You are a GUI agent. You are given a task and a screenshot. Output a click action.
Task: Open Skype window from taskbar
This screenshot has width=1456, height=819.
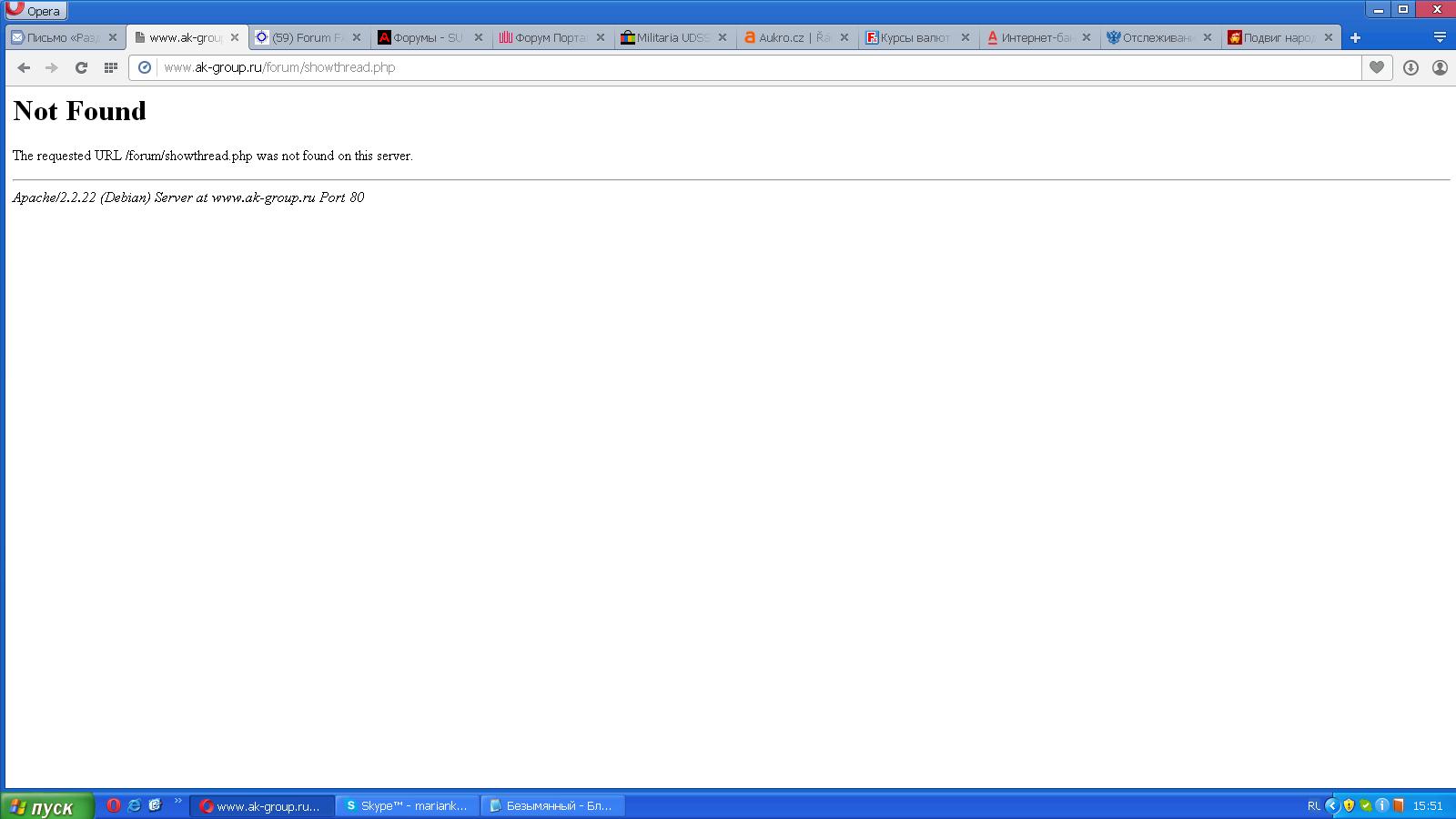tap(408, 805)
